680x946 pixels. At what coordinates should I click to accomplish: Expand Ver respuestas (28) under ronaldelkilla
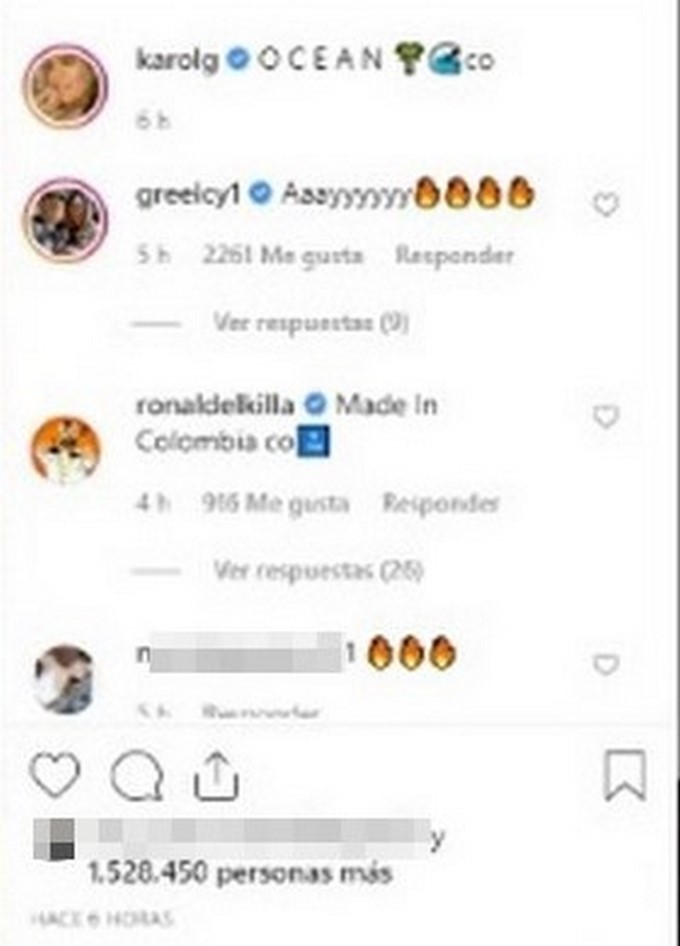tap(319, 570)
